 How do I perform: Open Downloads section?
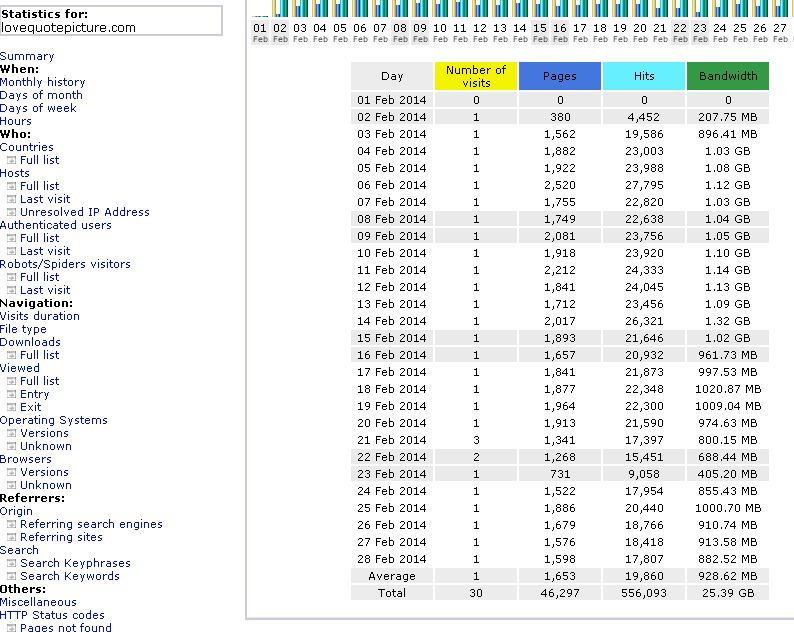(30, 342)
